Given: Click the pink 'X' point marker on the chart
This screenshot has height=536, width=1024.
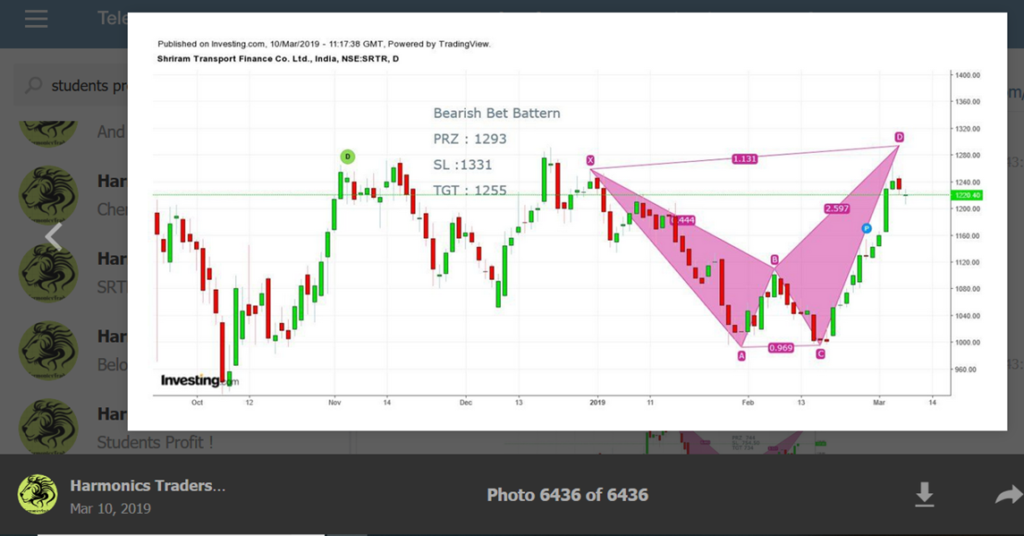Looking at the screenshot, I should (590, 160).
